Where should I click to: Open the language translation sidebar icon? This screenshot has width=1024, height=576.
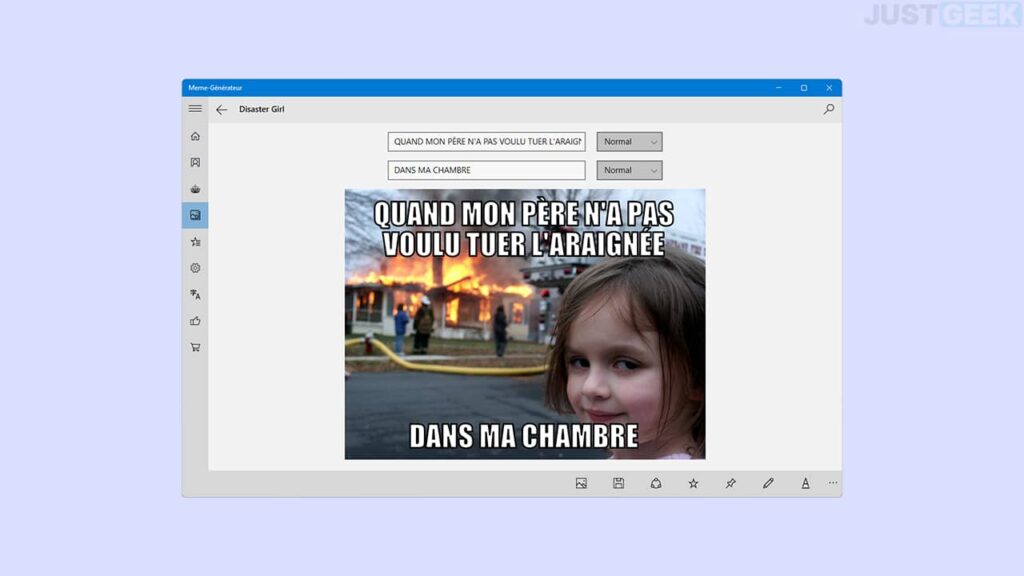point(195,295)
